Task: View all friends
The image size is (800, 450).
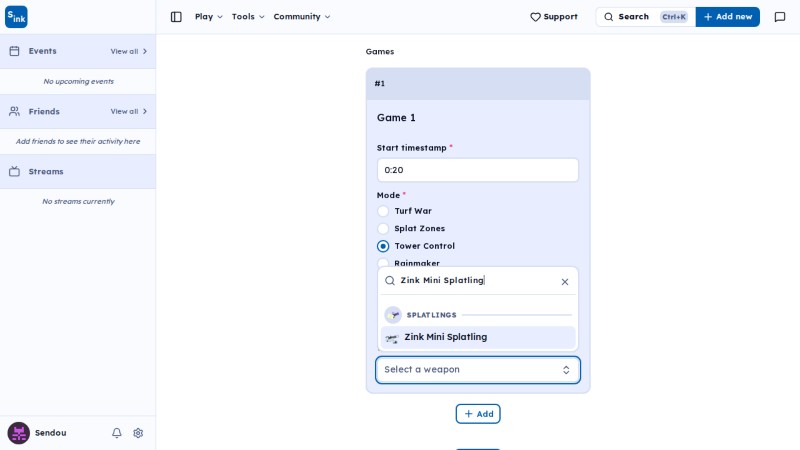Action: 129,111
